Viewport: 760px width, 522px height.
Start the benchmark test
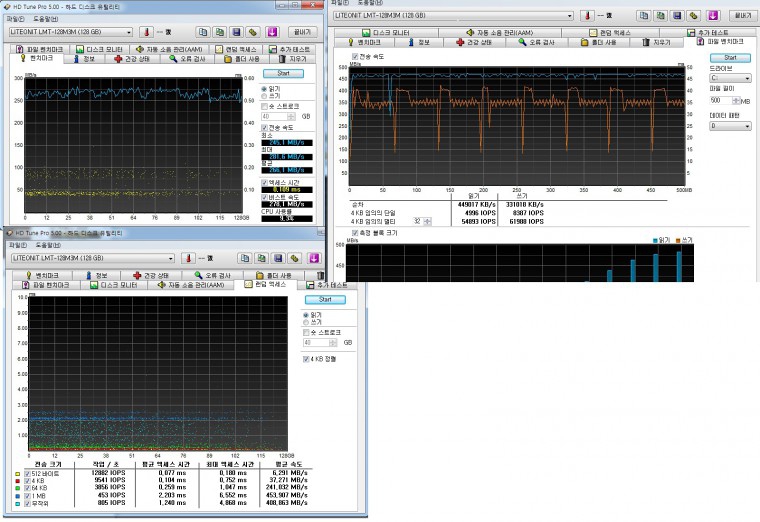pyautogui.click(x=284, y=73)
